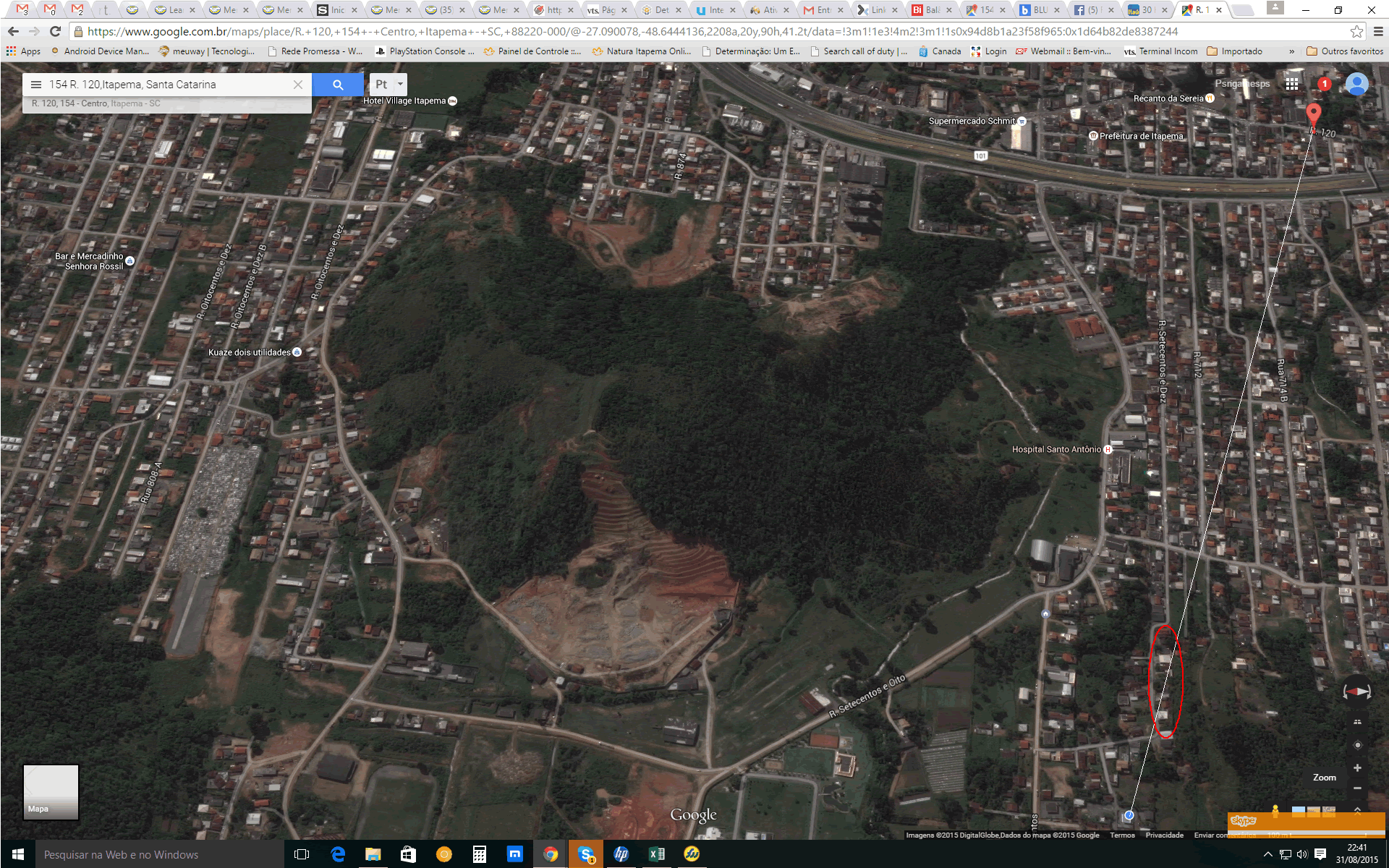Image resolution: width=1389 pixels, height=868 pixels.
Task: Show my location with target icon
Action: coord(1357,745)
